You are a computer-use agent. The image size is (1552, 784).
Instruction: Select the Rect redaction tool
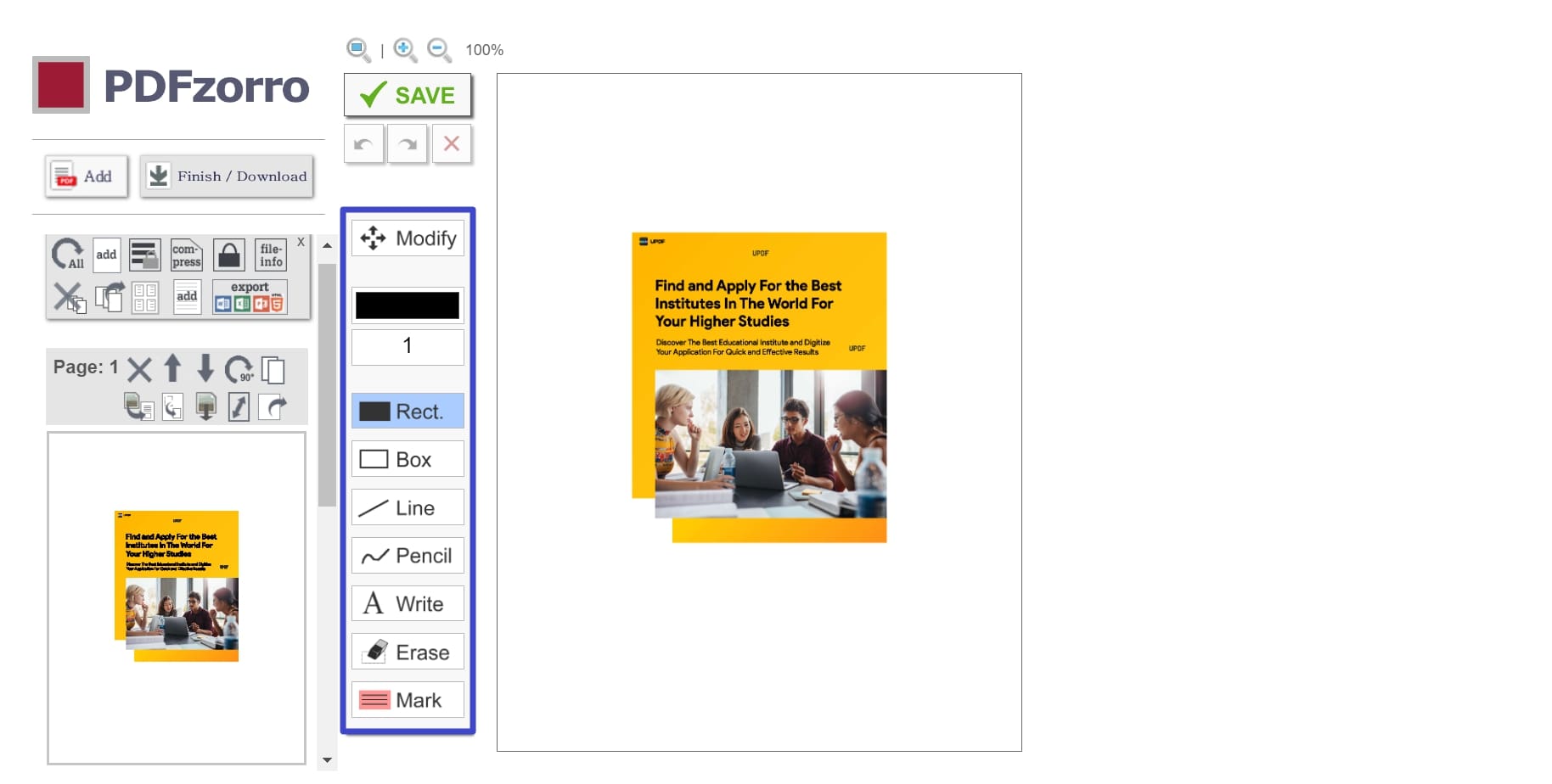tap(407, 411)
